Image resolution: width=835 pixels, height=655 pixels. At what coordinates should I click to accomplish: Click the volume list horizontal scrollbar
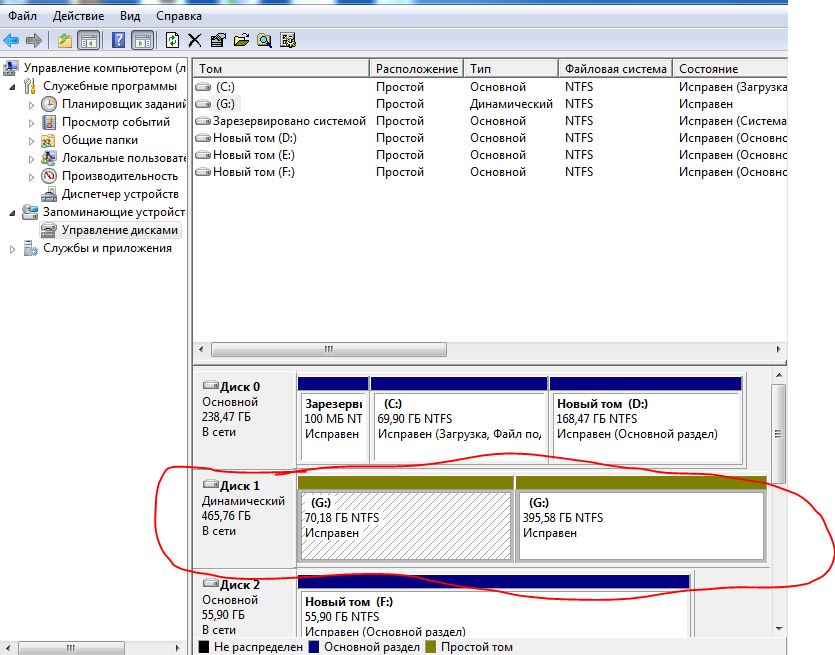pos(328,350)
